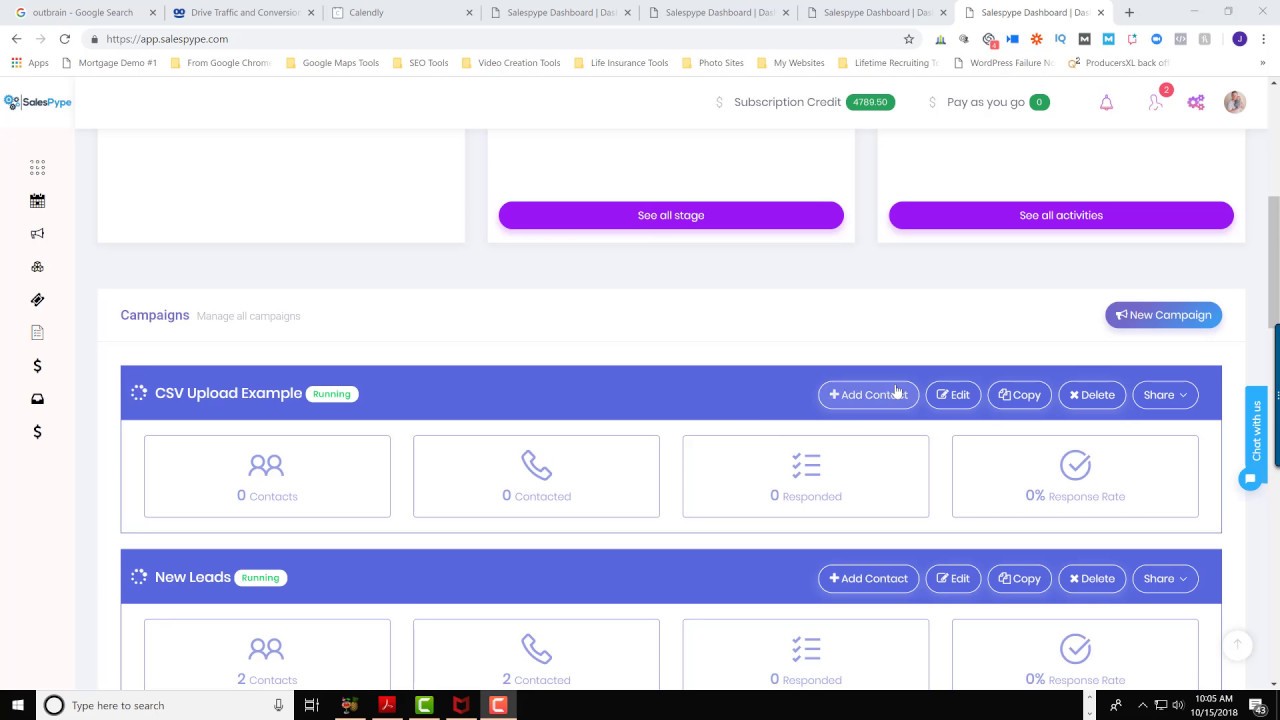Screen dimensions: 1280x720
Task: Open the Google Maps Tools bookmark folder
Action: tap(332, 63)
